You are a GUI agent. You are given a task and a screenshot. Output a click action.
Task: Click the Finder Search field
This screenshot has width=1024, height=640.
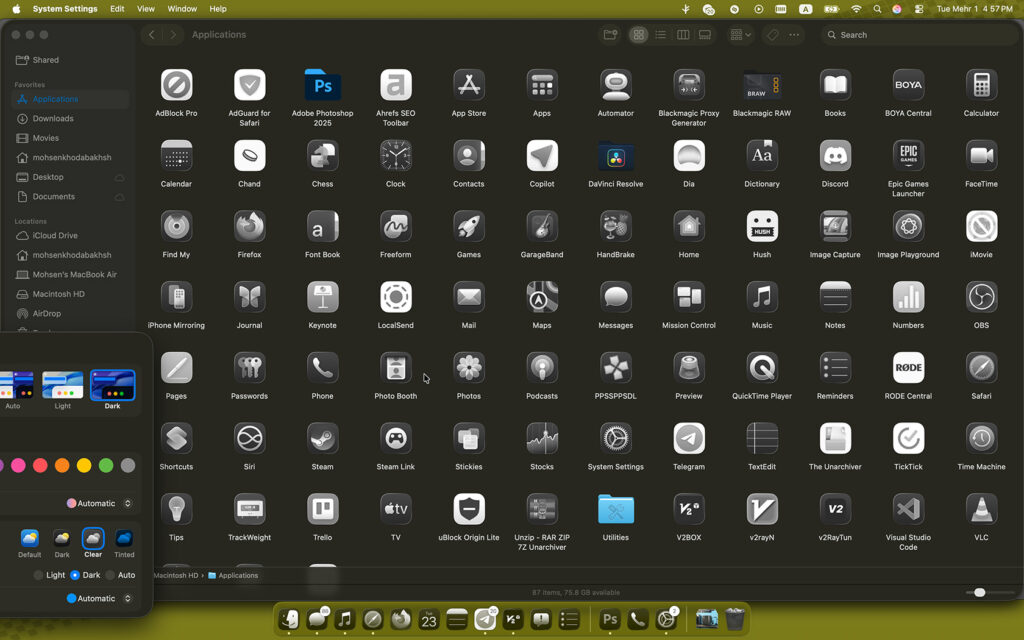[918, 35]
